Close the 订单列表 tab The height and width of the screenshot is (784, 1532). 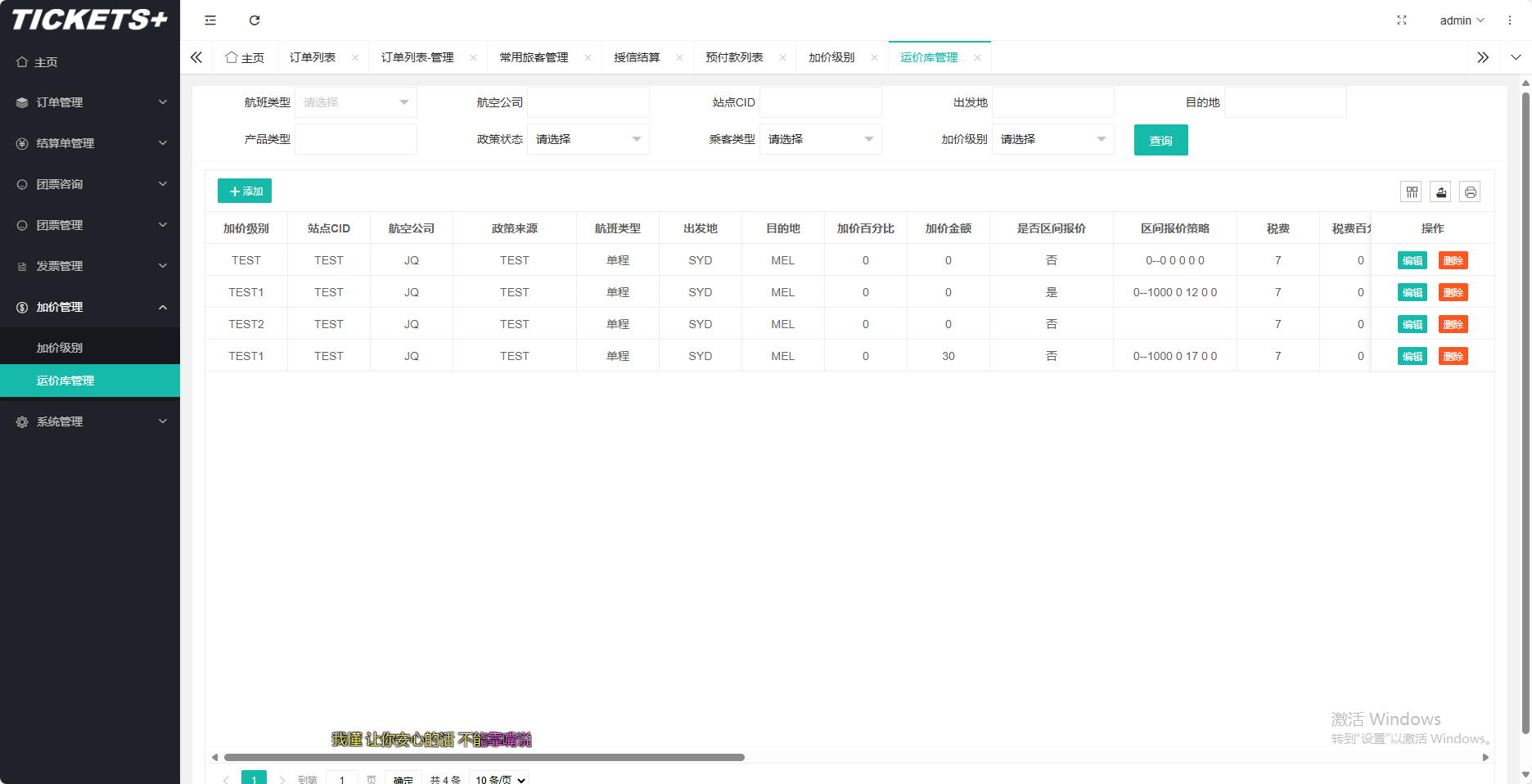coord(355,57)
